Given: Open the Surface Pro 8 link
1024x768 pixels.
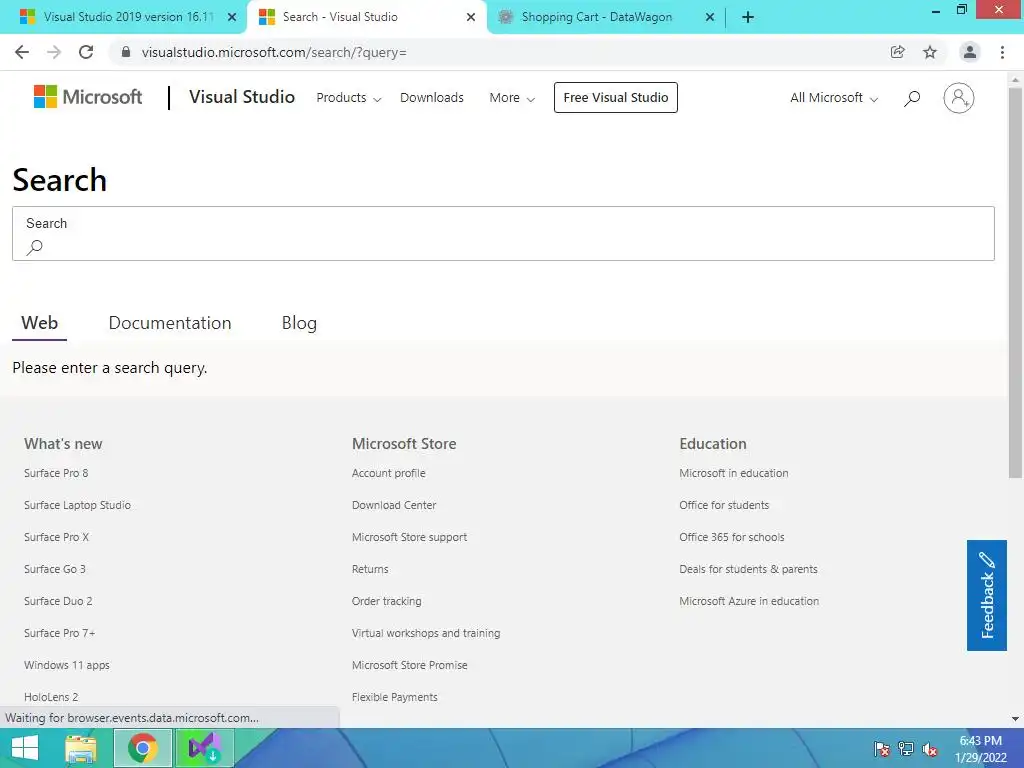Looking at the screenshot, I should tap(56, 473).
